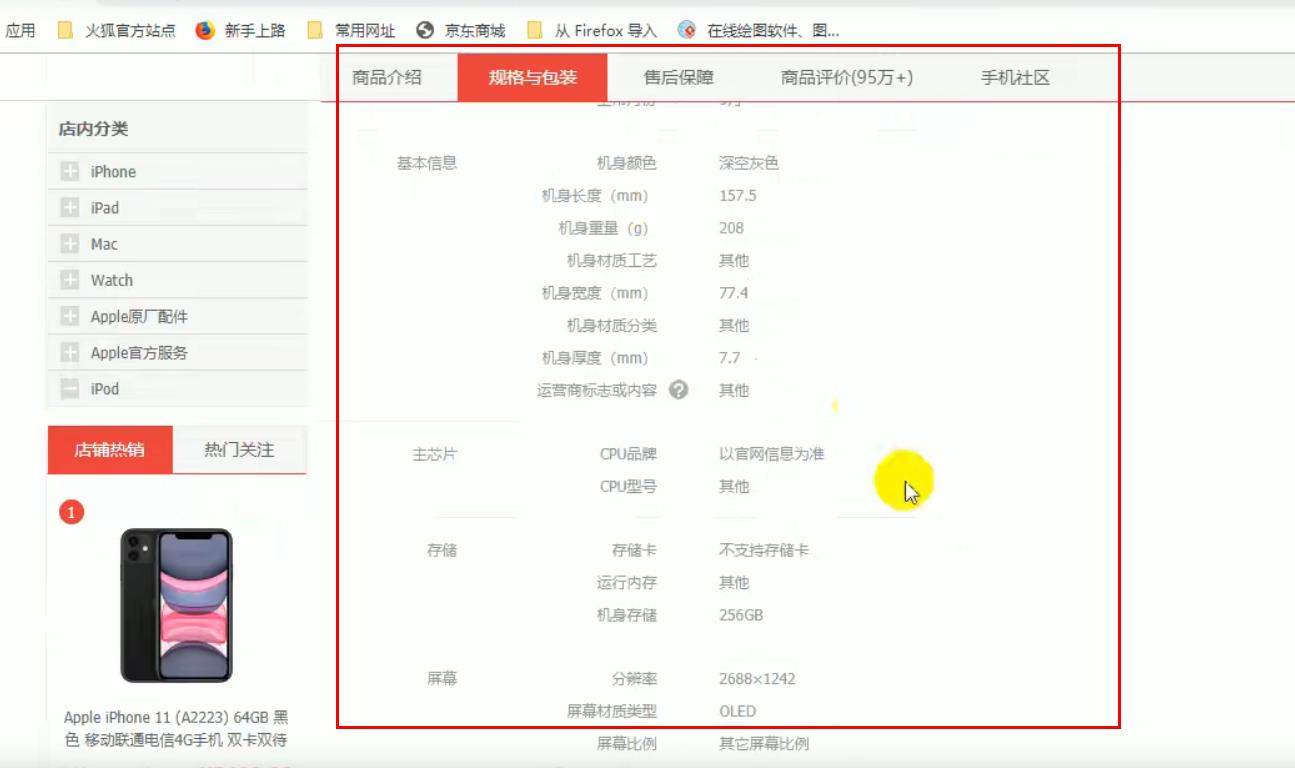1295x768 pixels.
Task: Click the globe icon for 京东商城 bookmark
Action: [425, 30]
